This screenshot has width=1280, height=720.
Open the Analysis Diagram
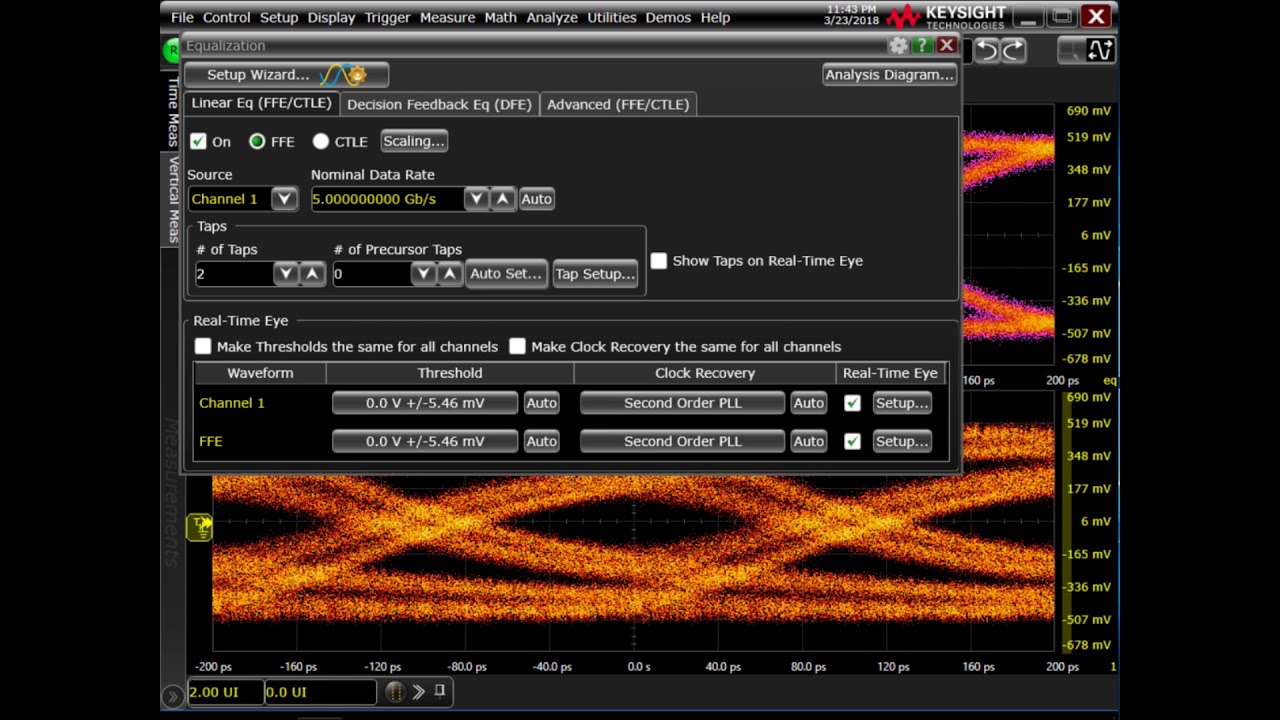[889, 75]
